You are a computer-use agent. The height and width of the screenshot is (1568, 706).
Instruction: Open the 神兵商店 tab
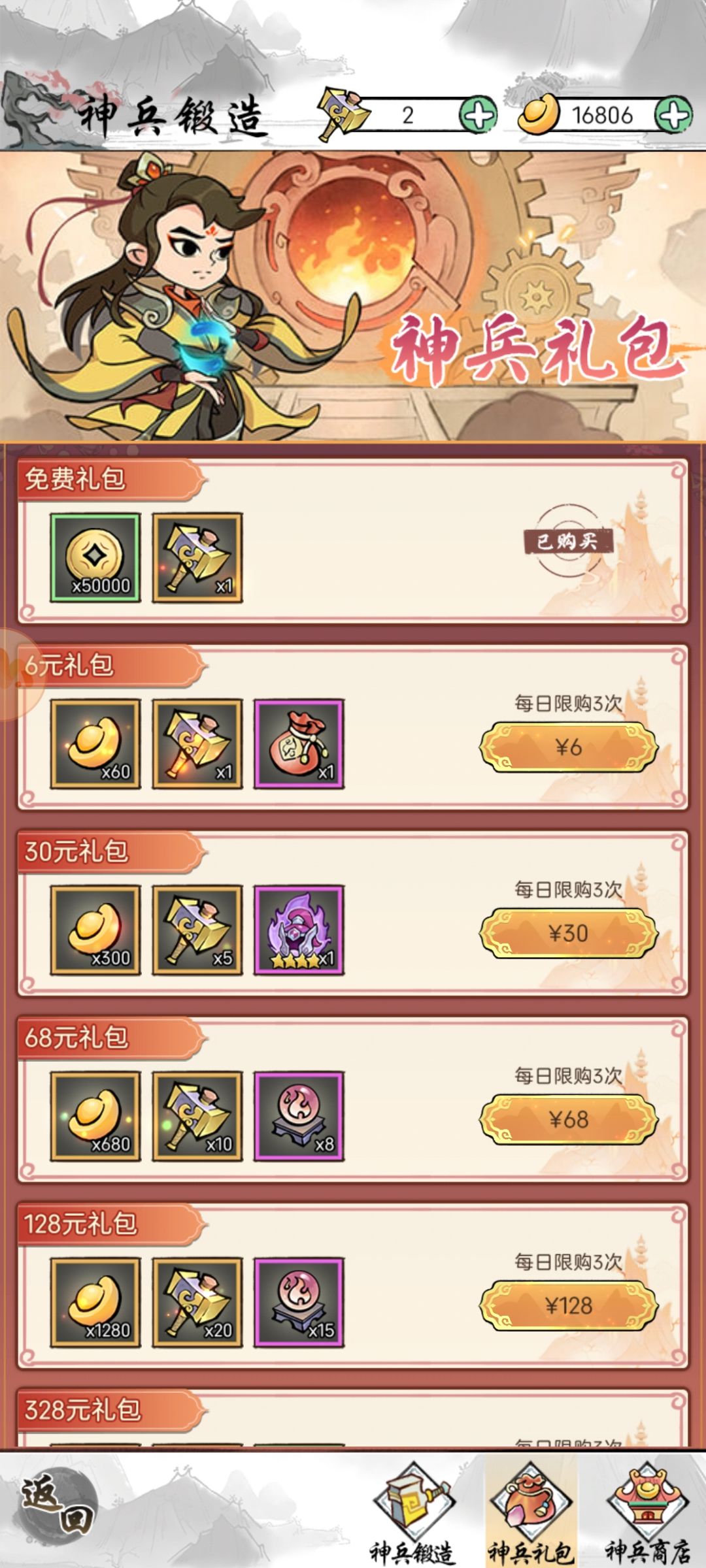tap(647, 1512)
